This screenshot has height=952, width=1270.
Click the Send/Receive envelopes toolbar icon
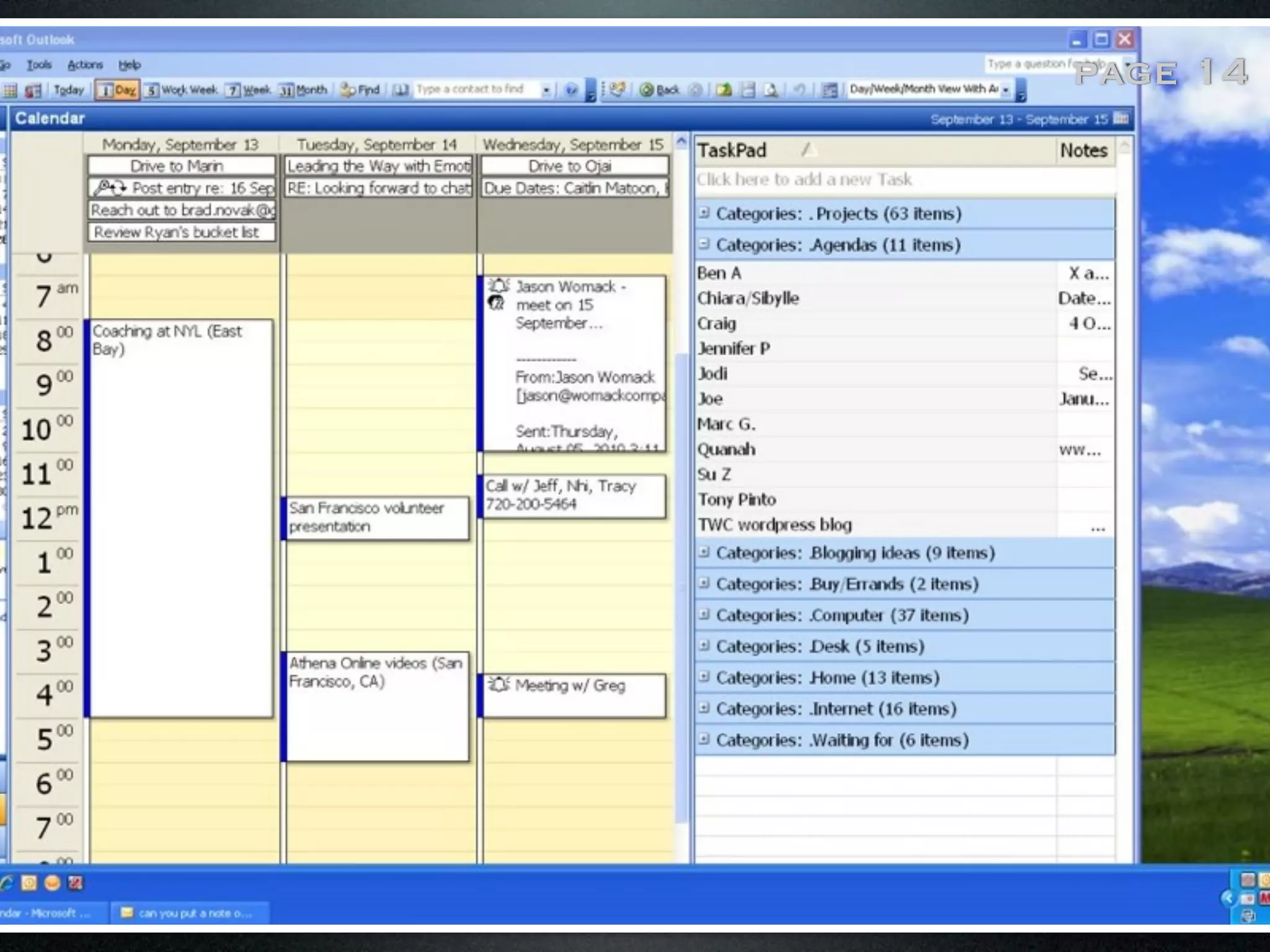tap(617, 89)
